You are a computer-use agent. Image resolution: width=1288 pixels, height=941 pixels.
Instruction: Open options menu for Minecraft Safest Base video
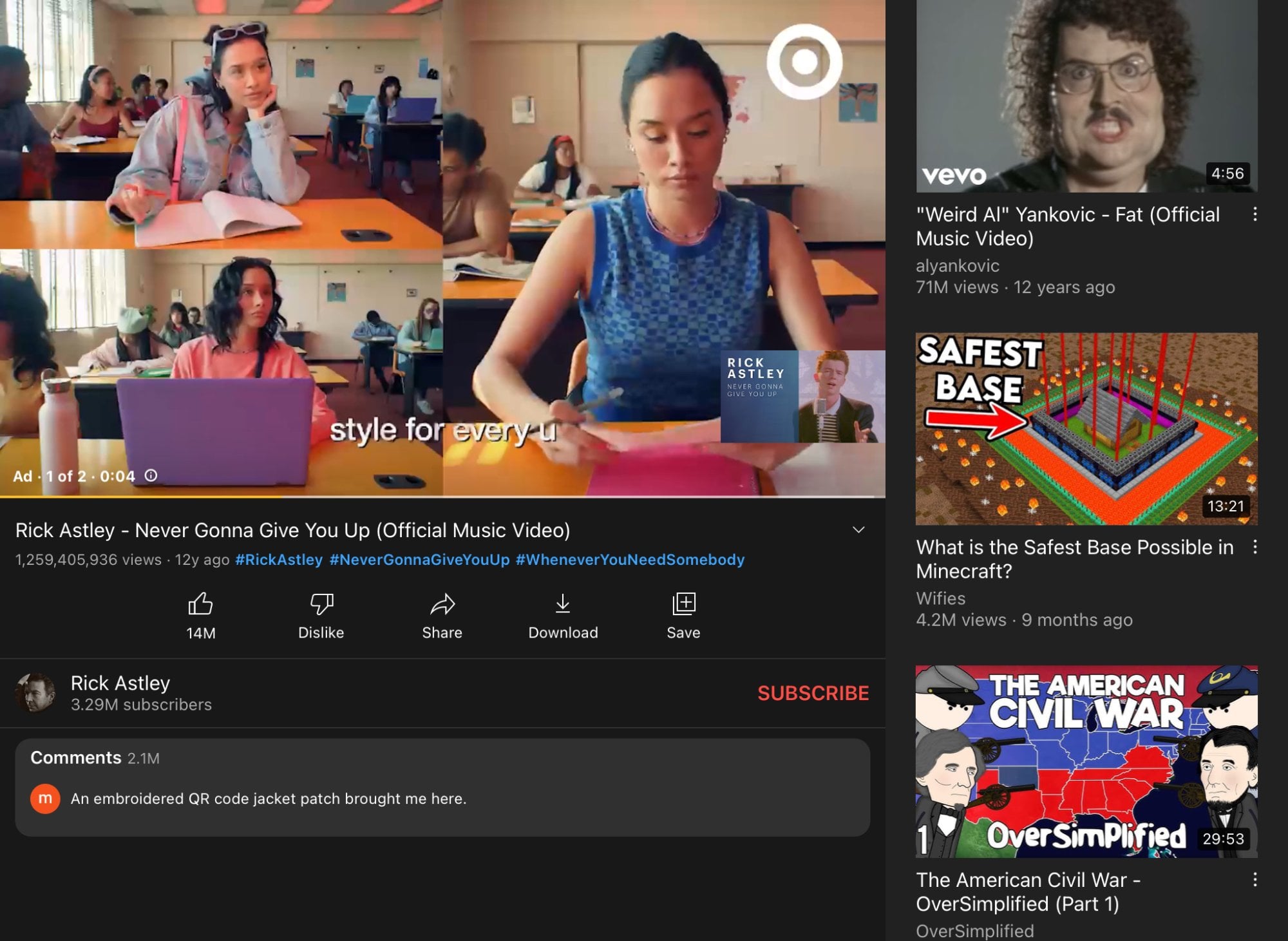(1255, 547)
